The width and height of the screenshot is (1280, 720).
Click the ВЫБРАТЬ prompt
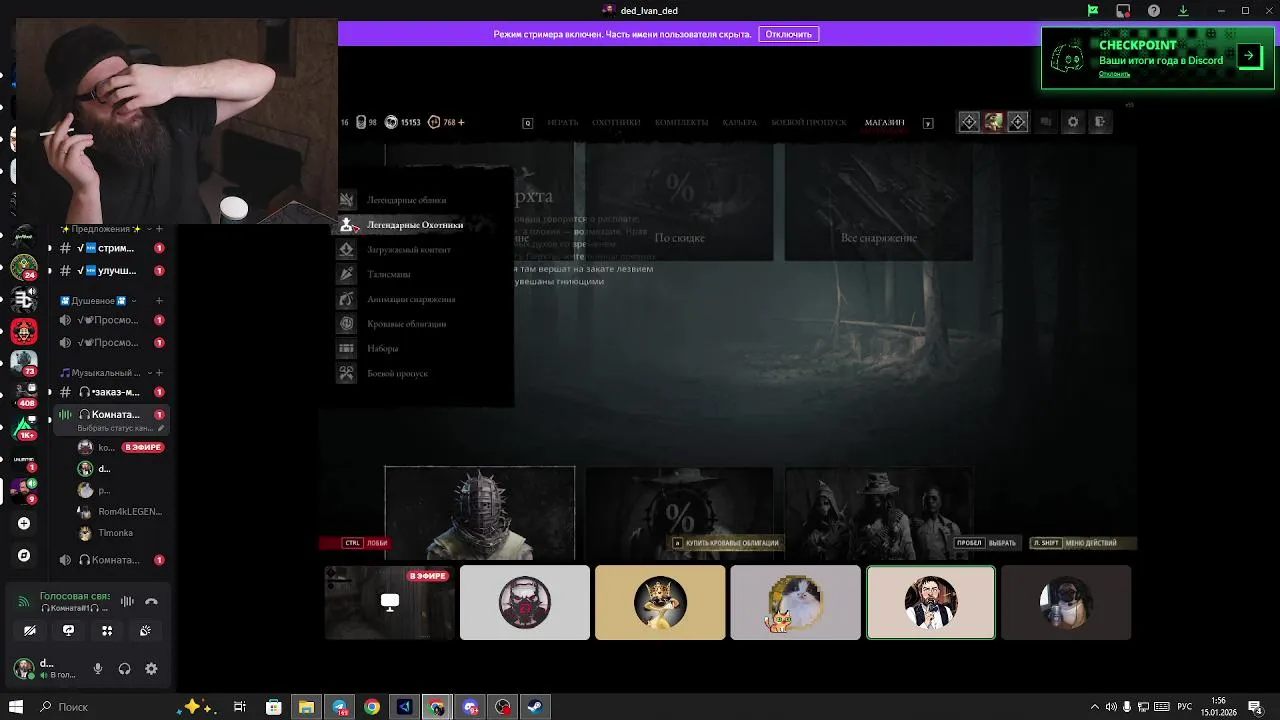(986, 543)
